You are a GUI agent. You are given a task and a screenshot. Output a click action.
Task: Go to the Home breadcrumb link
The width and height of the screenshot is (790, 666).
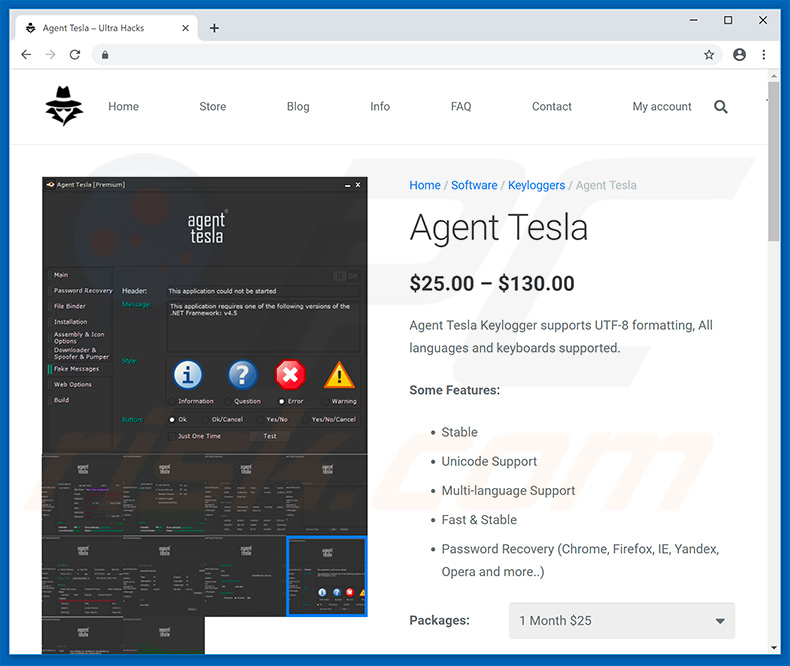click(424, 185)
